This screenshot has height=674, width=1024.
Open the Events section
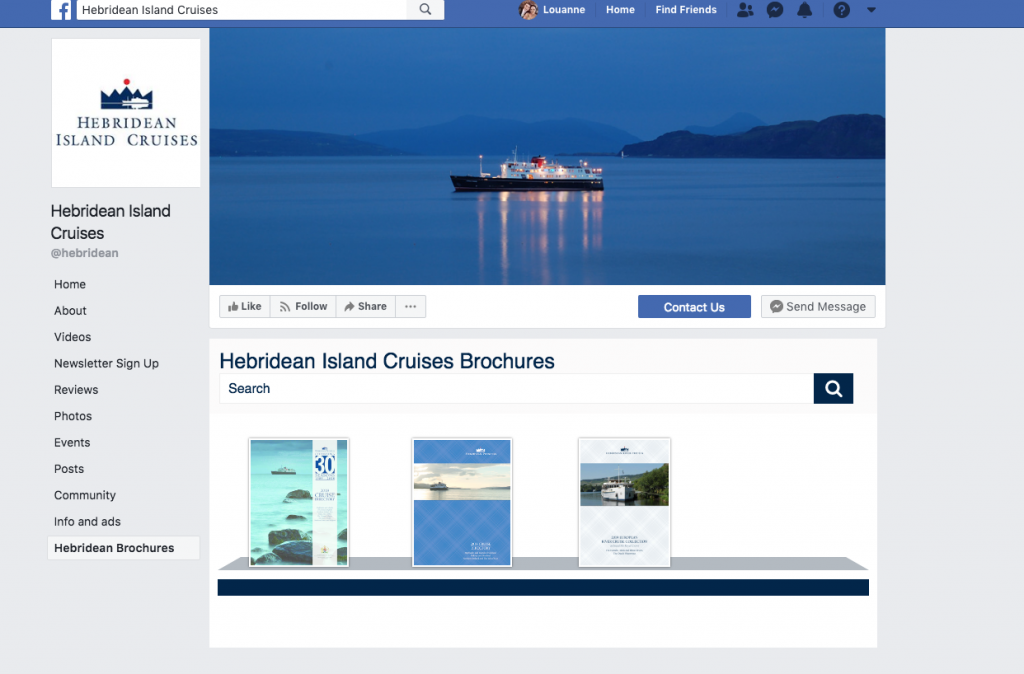click(x=72, y=443)
